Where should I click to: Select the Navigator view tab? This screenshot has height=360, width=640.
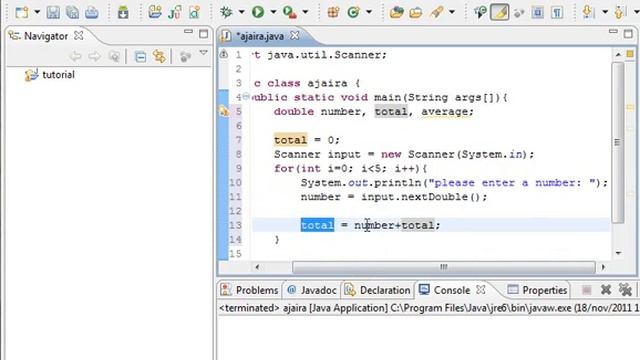pyautogui.click(x=46, y=36)
